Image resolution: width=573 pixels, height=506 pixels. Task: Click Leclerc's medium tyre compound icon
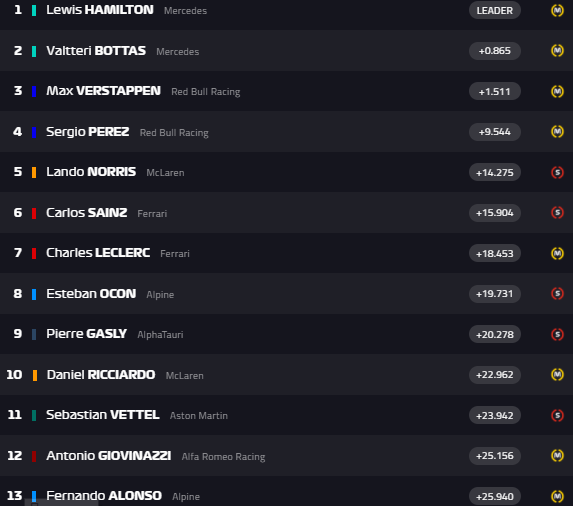(557, 253)
